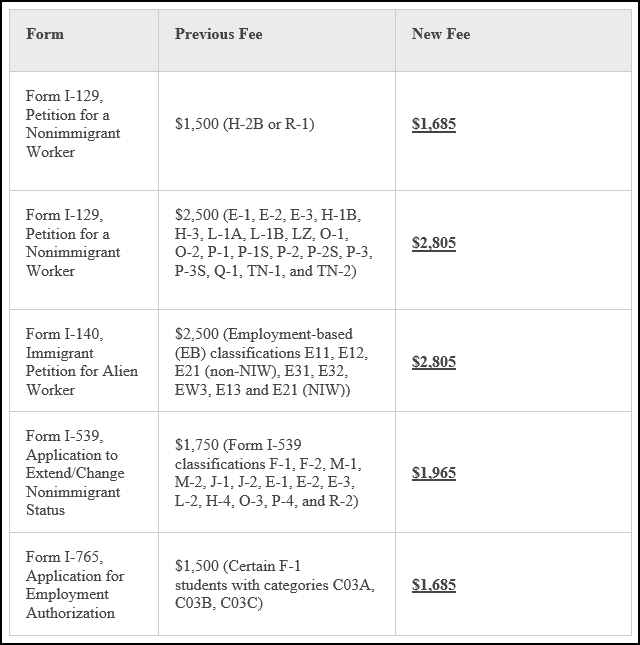
Task: Select the 'Previous Fee' column header
Action: pyautogui.click(x=218, y=34)
